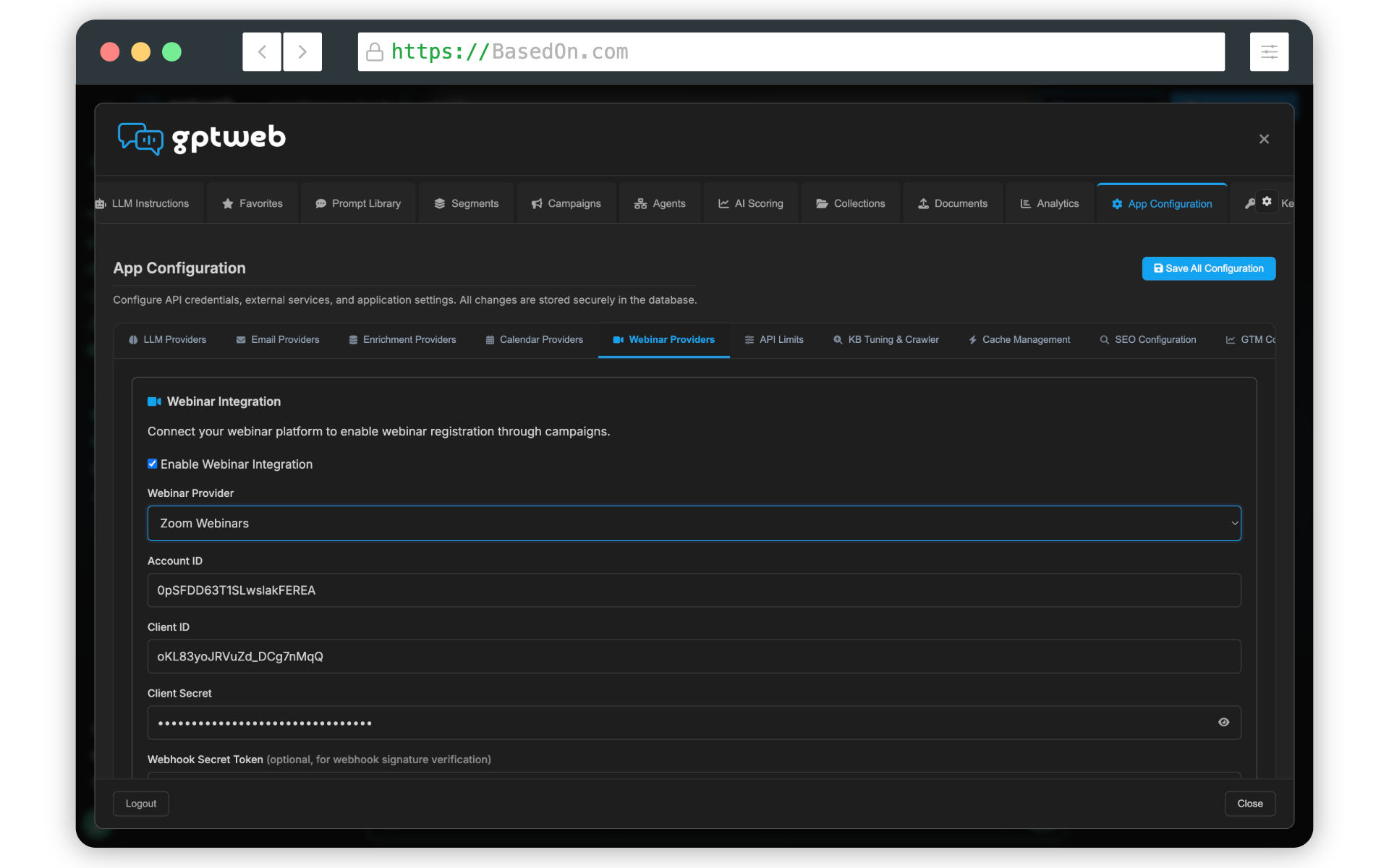Screen dimensions: 1389x868
Task: Click the browser back arrow
Action: pyautogui.click(x=262, y=51)
